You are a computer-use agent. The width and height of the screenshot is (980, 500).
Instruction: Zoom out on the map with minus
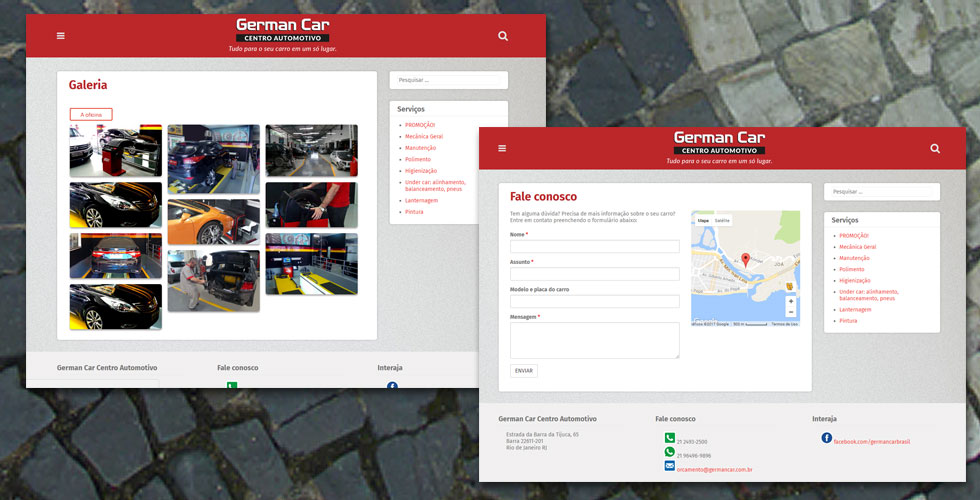pyautogui.click(x=791, y=312)
